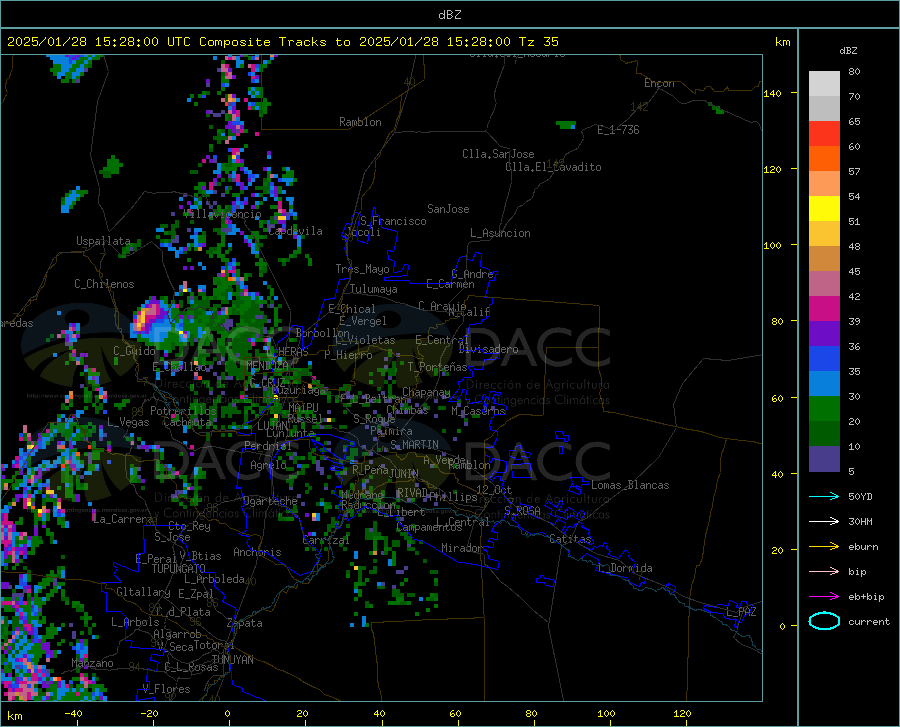Screen dimensions: 900x727
Task: Click the 'E_1-736' map label
Action: click(x=618, y=130)
